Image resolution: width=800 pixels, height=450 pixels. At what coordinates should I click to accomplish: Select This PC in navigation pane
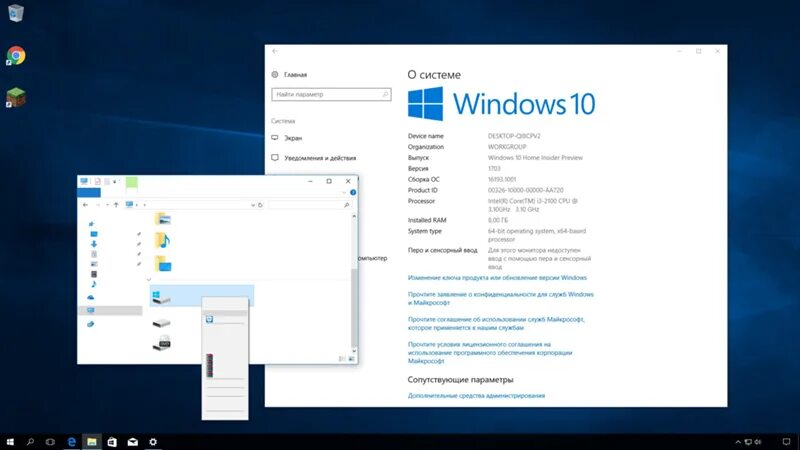[x=110, y=310]
